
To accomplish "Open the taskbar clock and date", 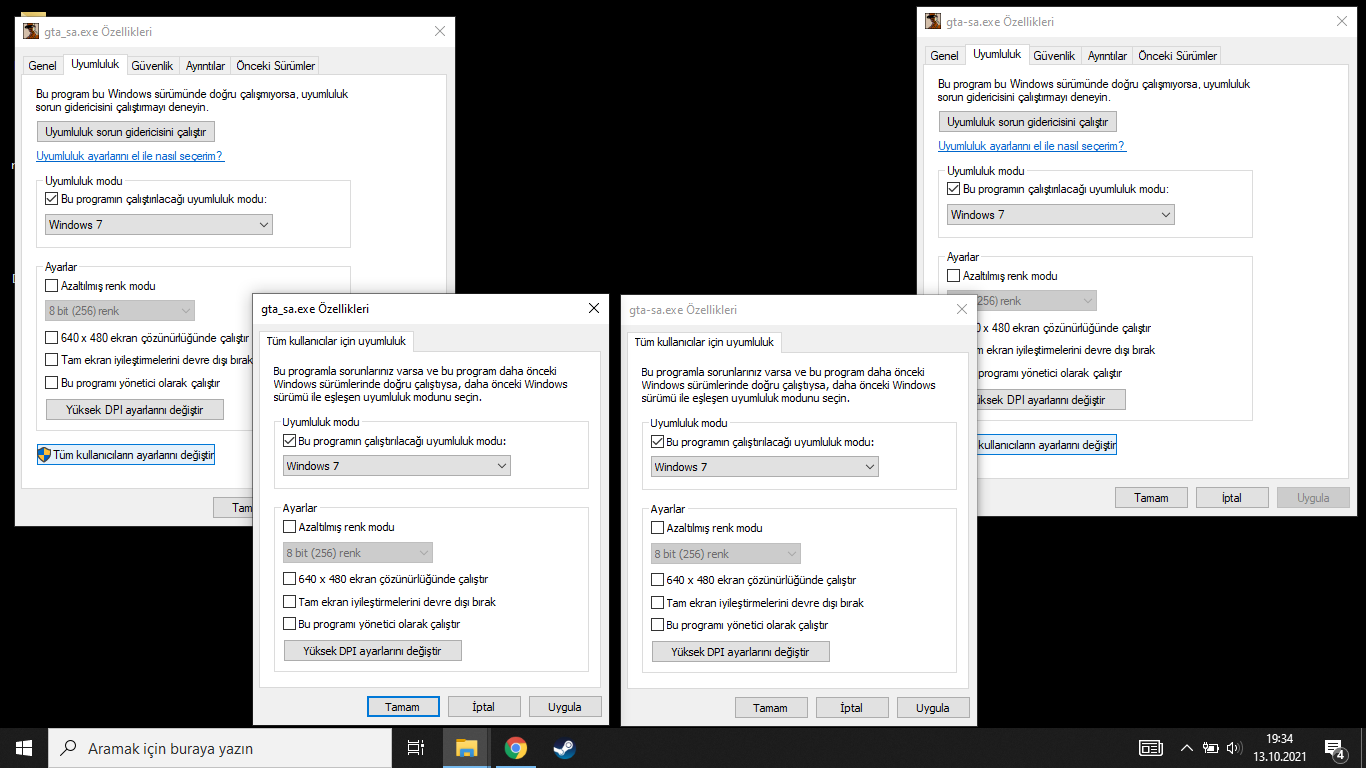I will [1280, 748].
